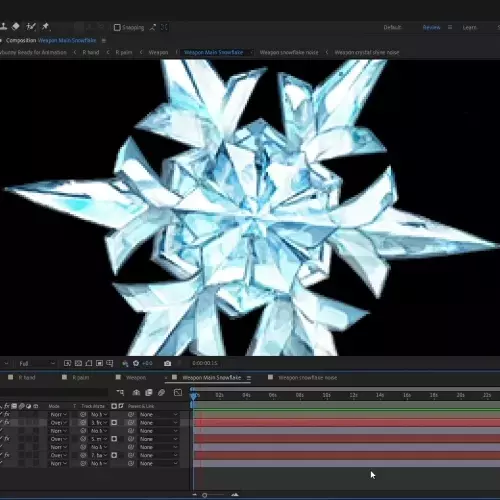
Task: Enable motion blur for timeline layers
Action: [x=161, y=393]
